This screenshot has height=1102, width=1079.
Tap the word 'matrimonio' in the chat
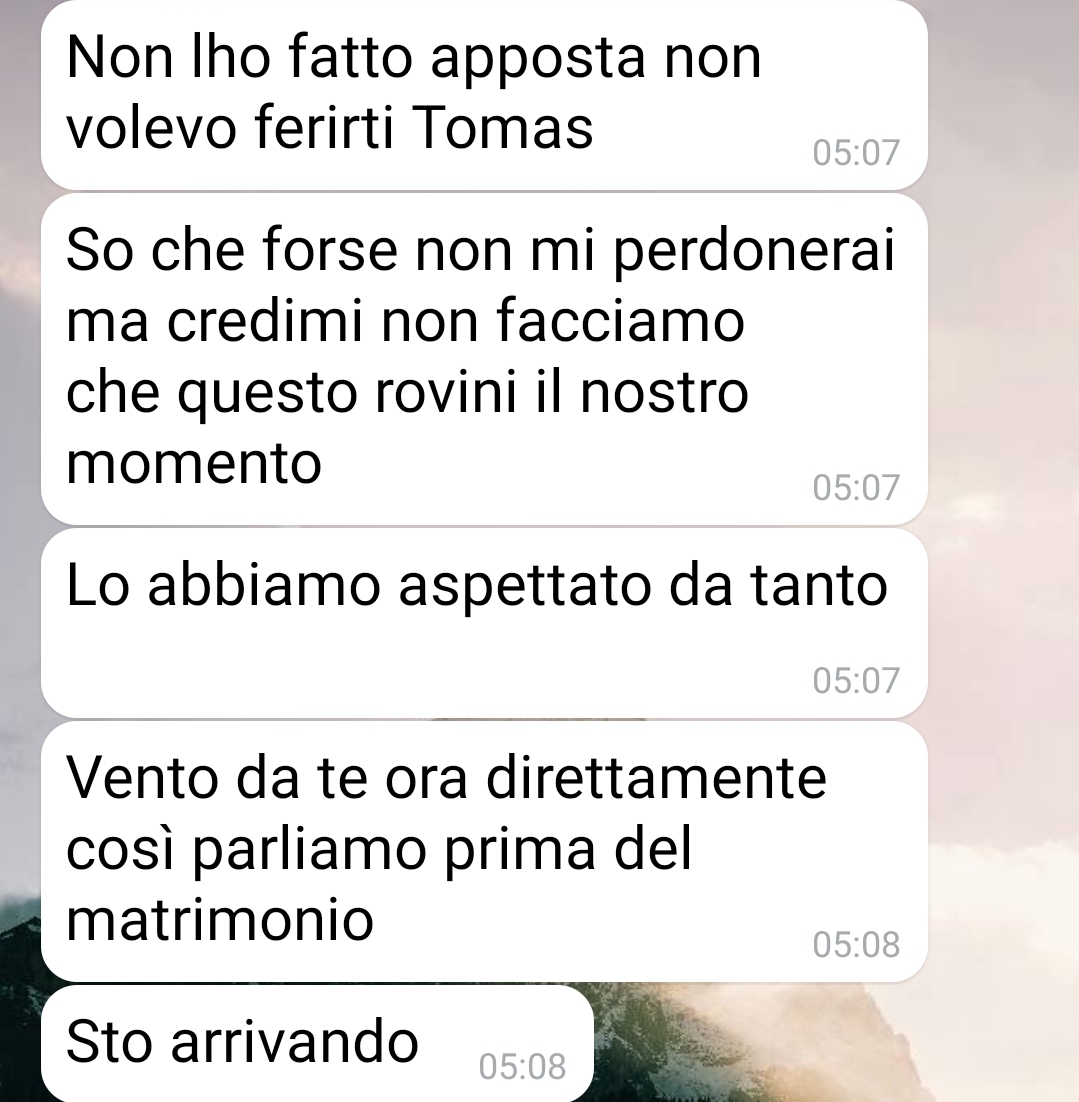coord(219,919)
